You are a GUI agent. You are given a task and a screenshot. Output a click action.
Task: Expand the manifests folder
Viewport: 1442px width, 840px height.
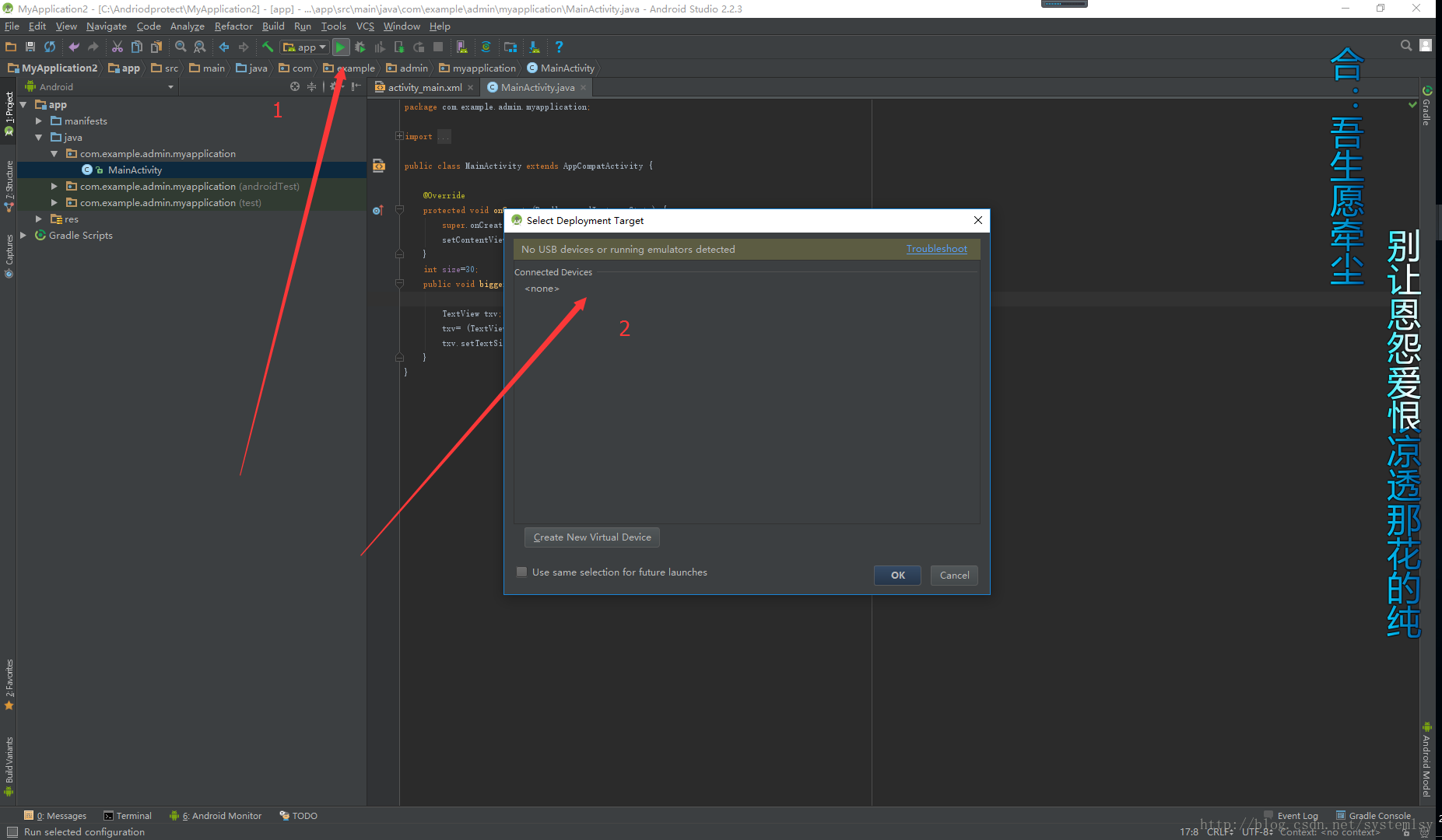[x=38, y=121]
